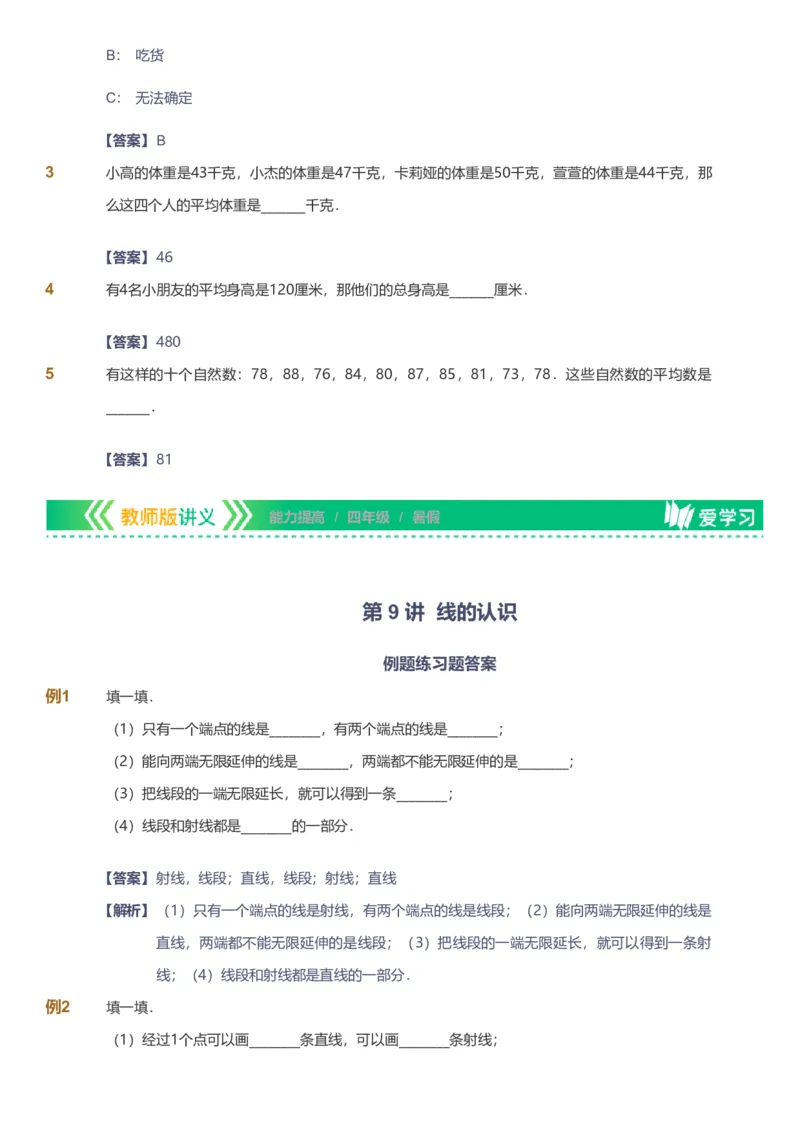Click the dashed green divider line
Image resolution: width=800 pixels, height=1133 pixels.
click(400, 535)
